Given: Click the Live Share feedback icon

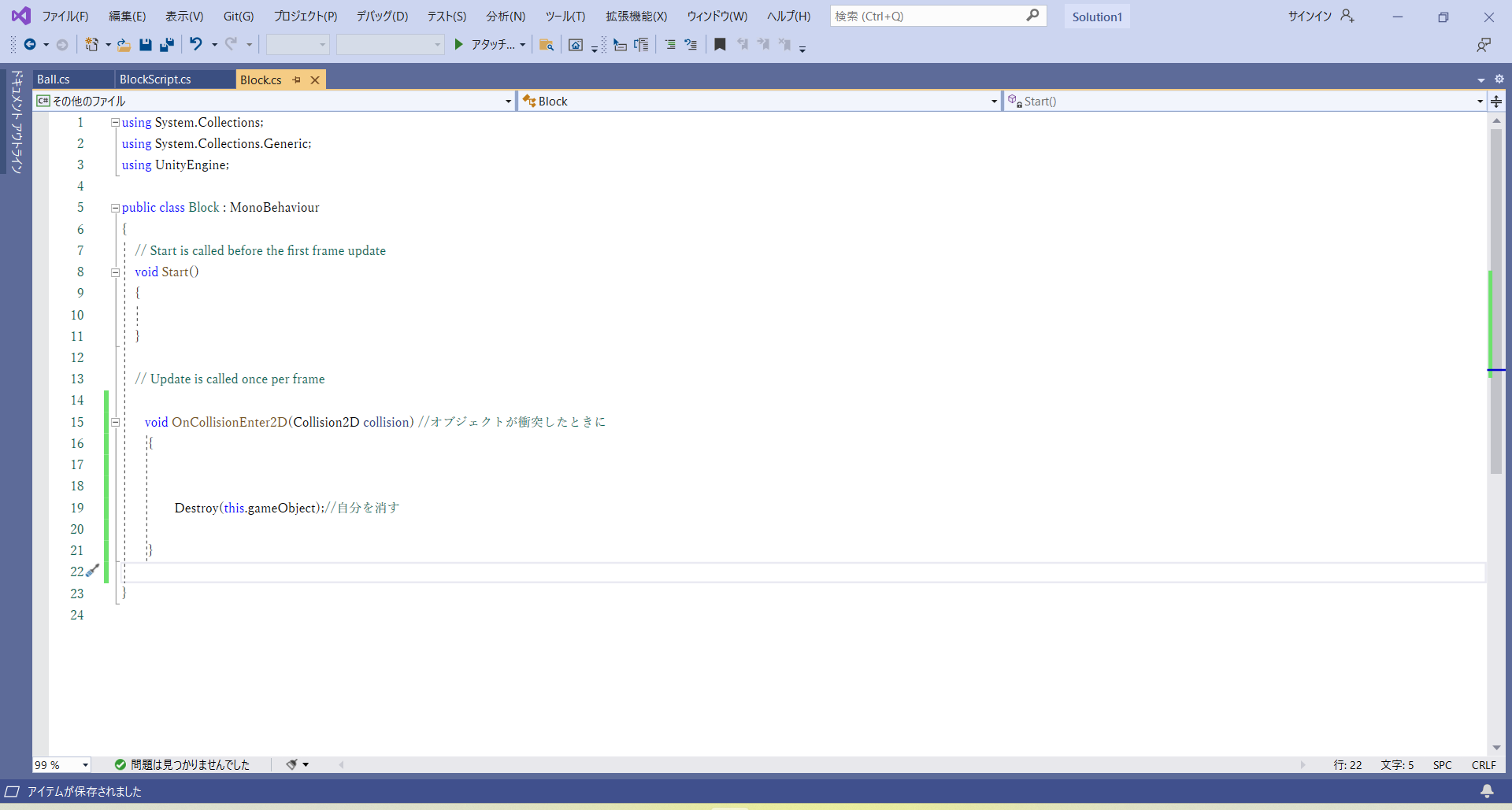Looking at the screenshot, I should pyautogui.click(x=1484, y=45).
